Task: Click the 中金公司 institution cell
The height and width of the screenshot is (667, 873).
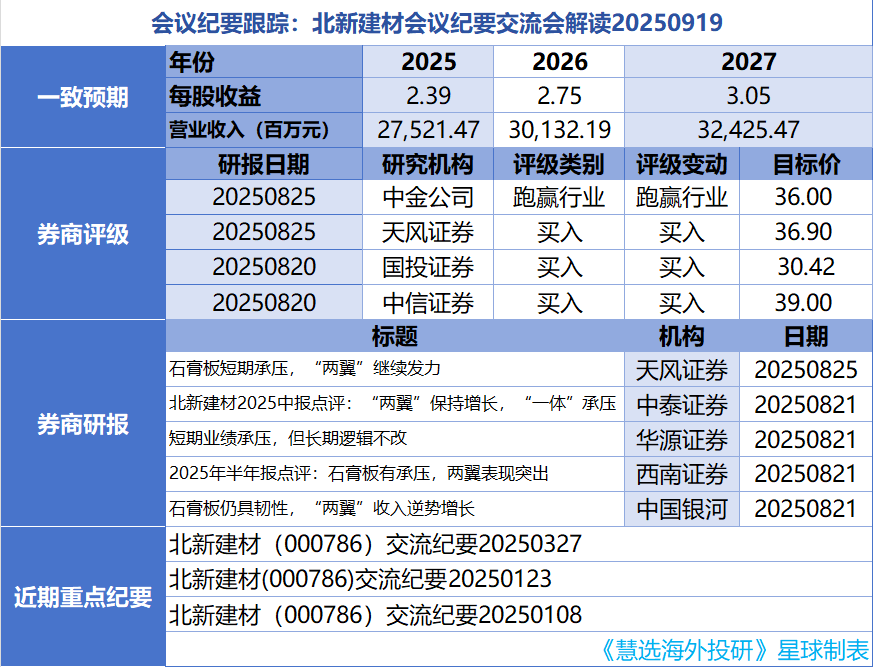Action: click(x=428, y=197)
